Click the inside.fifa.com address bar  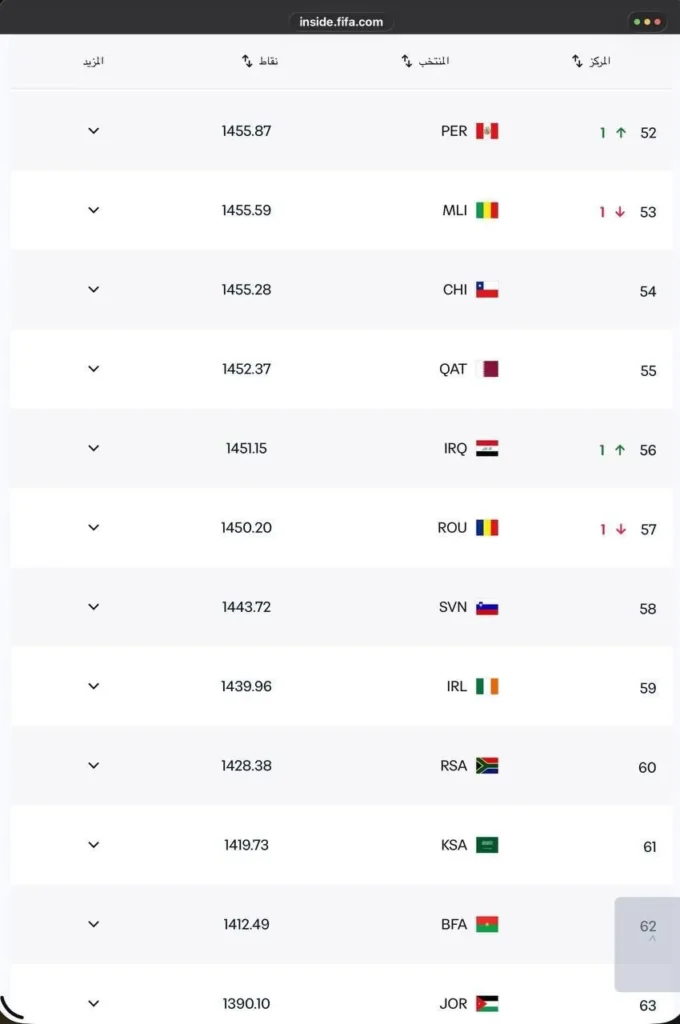341,22
